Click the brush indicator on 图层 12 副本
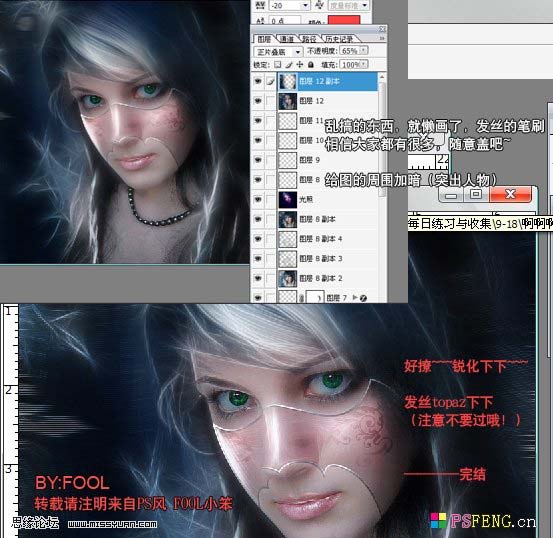Image resolution: width=553 pixels, height=538 pixels. (x=270, y=81)
